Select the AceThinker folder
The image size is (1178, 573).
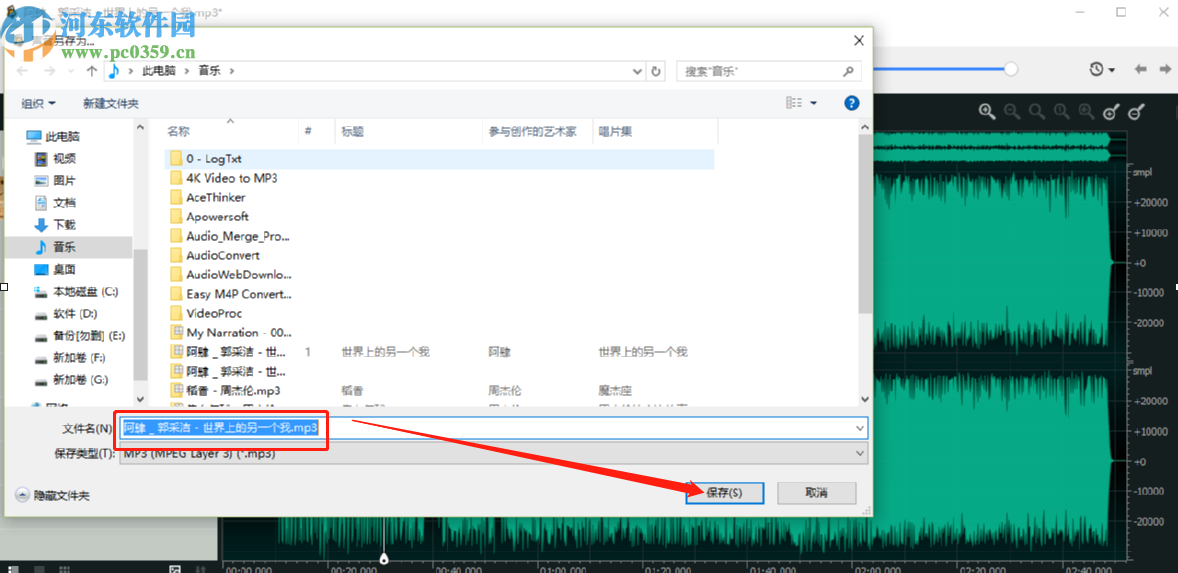point(207,198)
